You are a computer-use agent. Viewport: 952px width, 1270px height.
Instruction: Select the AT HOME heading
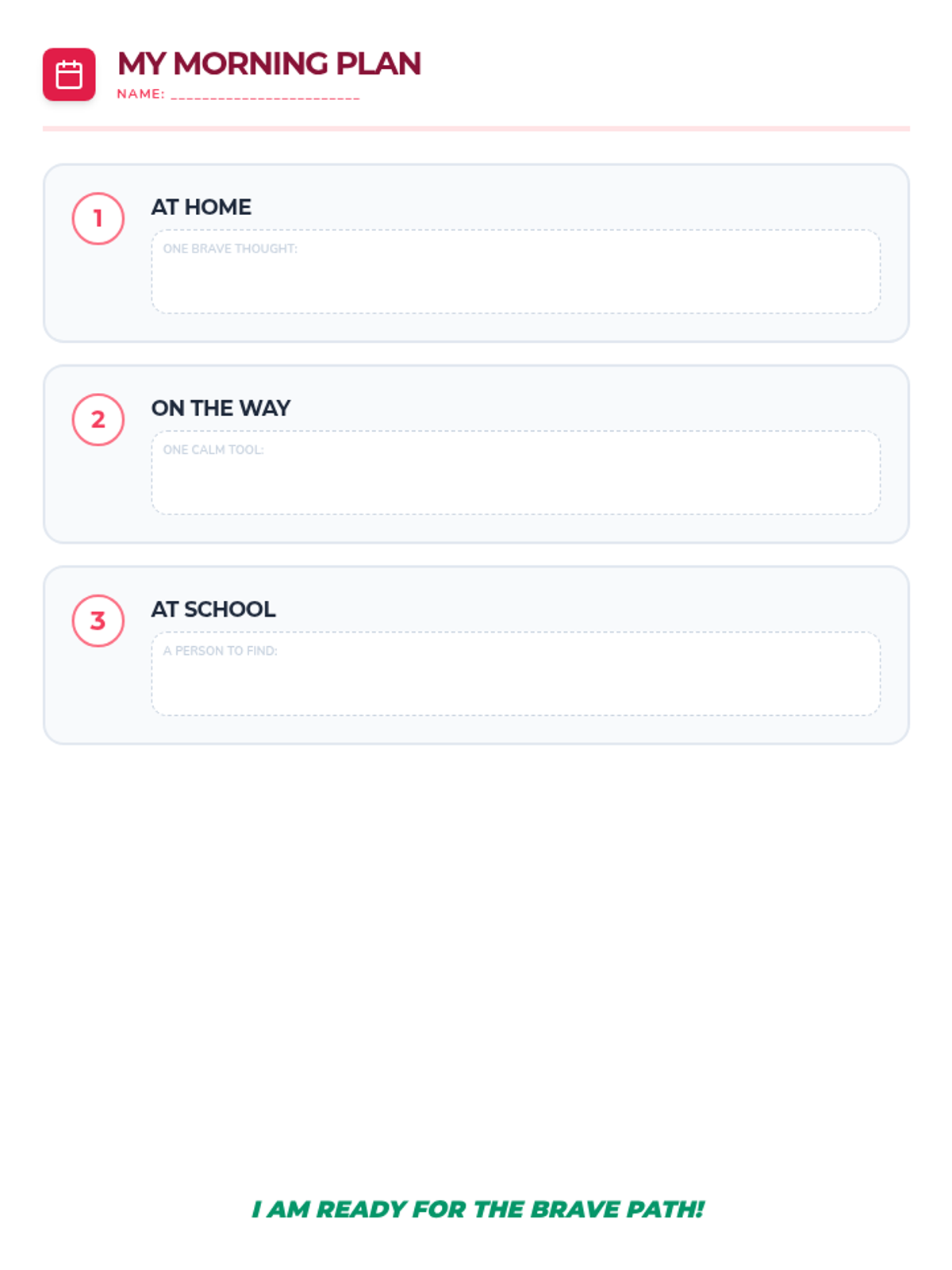pos(202,207)
